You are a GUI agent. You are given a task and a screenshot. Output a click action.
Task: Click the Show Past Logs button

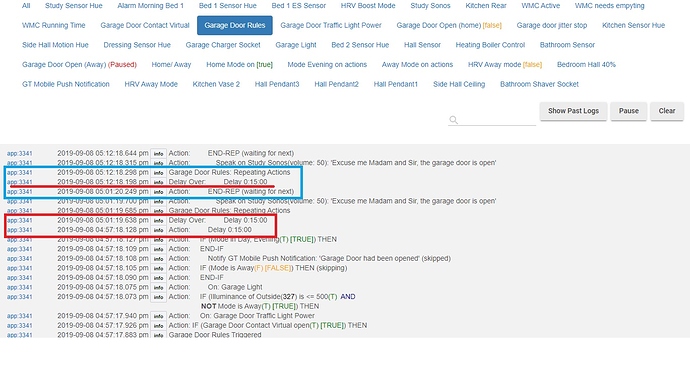(573, 111)
